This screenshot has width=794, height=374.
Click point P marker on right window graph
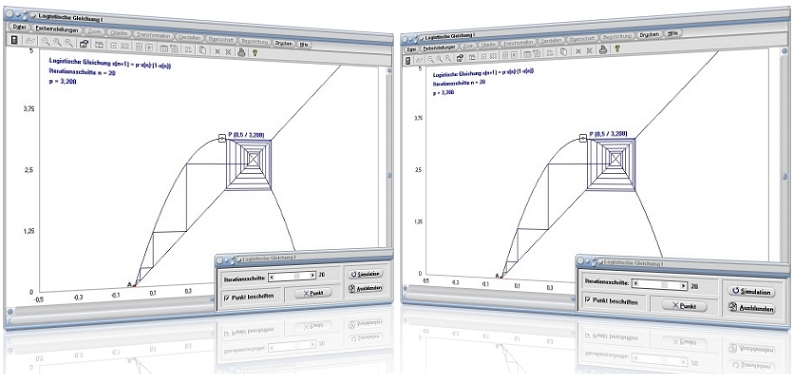click(x=583, y=137)
